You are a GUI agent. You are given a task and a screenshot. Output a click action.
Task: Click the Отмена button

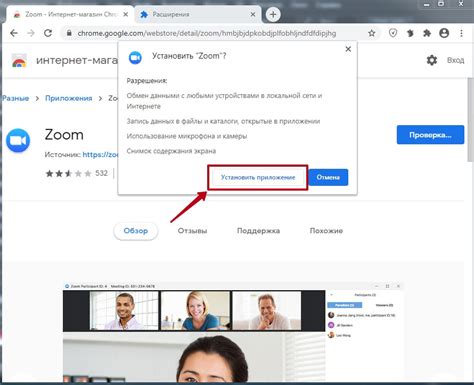328,177
